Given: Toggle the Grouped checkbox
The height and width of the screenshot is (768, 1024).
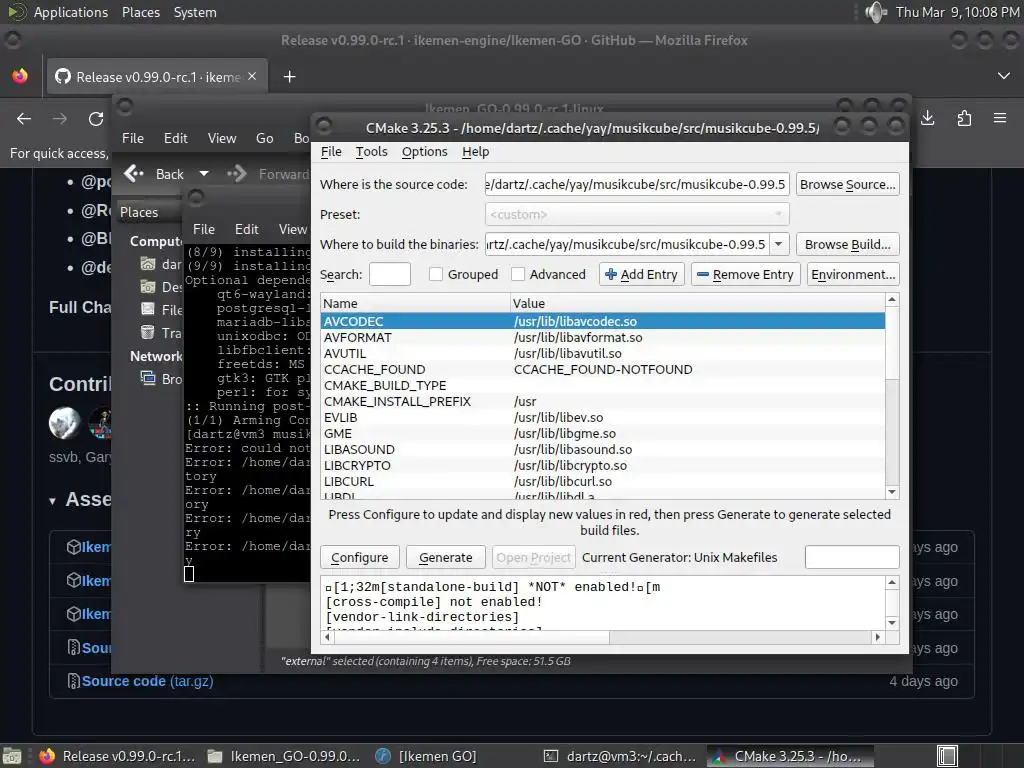Looking at the screenshot, I should pyautogui.click(x=436, y=274).
